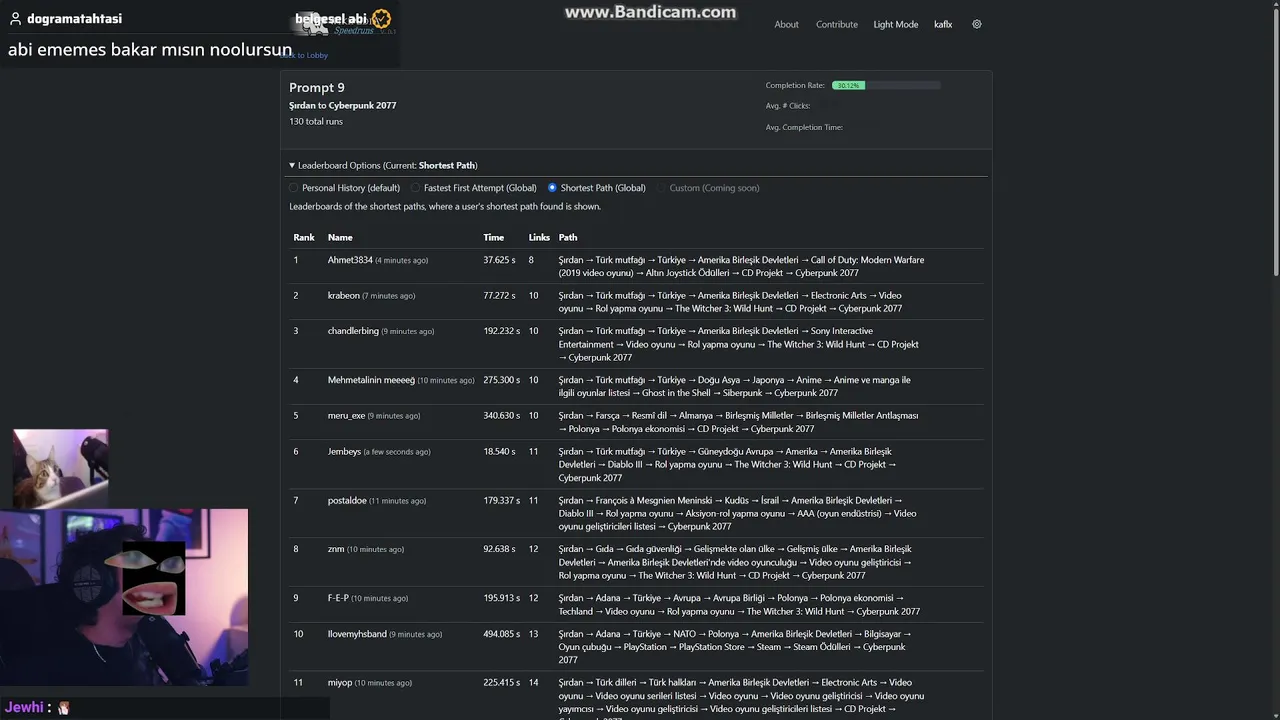
Task: Click the Name column header
Action: tap(340, 238)
